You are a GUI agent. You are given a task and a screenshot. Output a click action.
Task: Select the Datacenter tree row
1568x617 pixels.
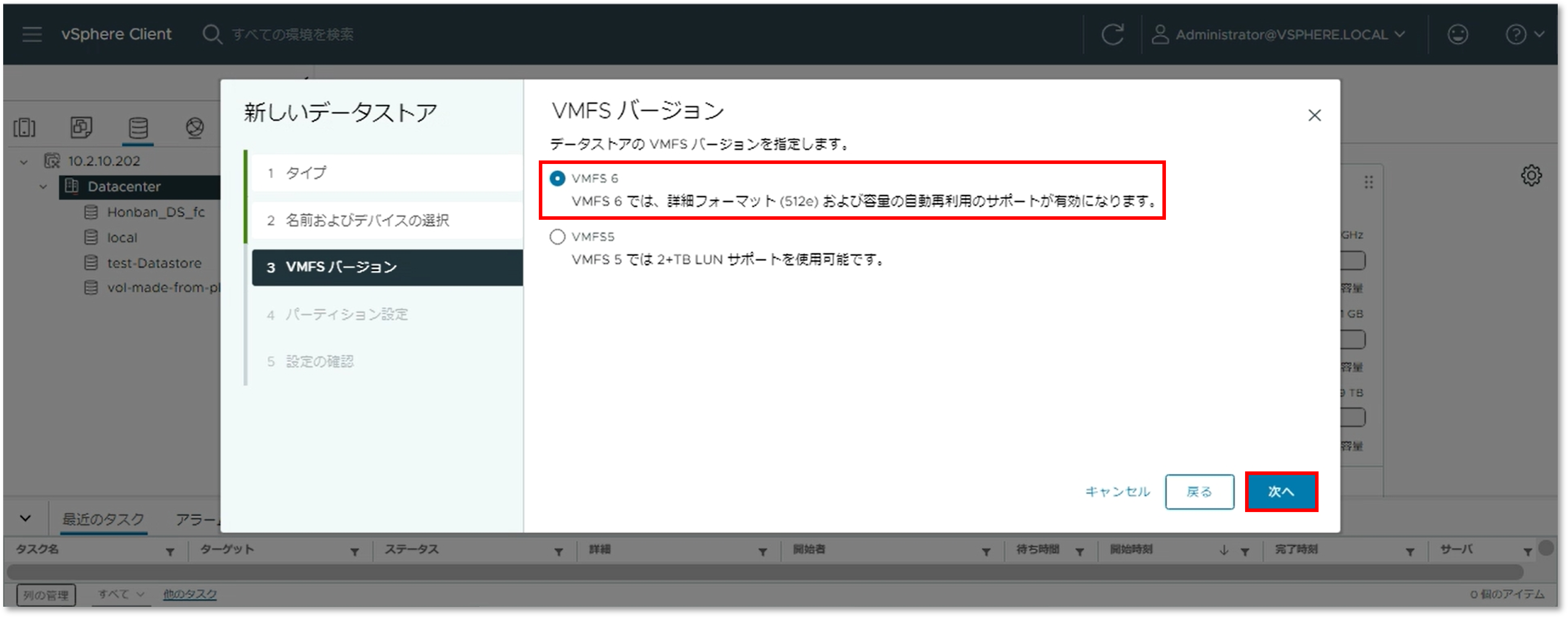tap(140, 186)
